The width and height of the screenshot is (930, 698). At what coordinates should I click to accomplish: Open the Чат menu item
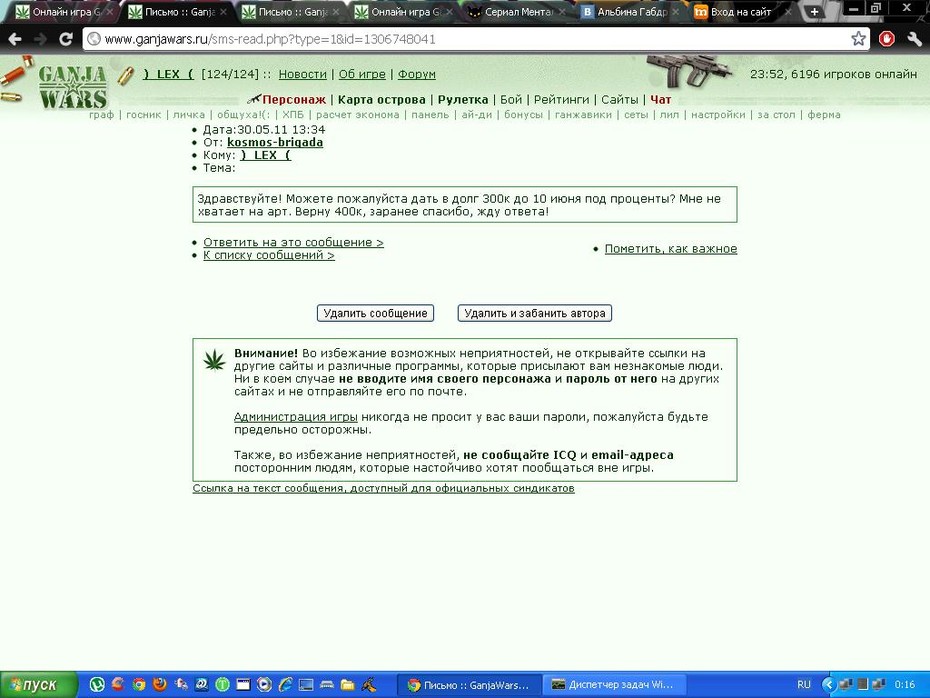point(660,100)
